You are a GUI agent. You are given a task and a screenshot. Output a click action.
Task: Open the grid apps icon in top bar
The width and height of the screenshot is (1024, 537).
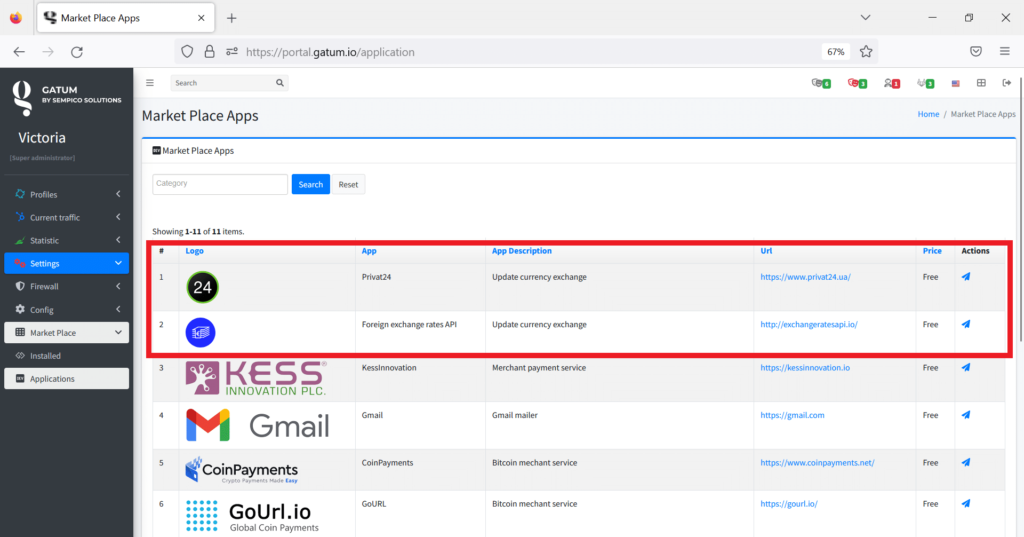(x=981, y=83)
